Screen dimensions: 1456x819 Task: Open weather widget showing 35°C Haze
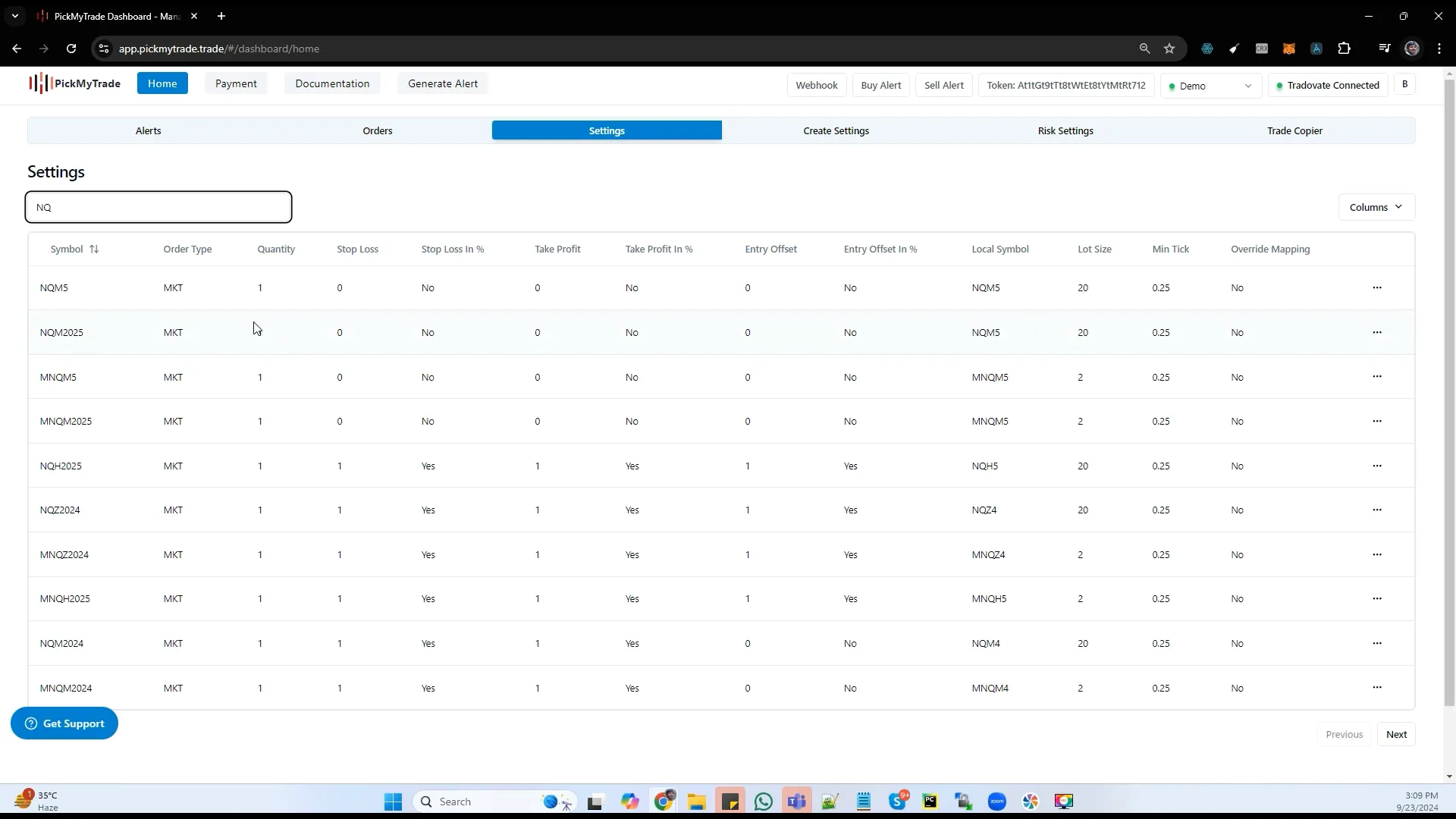(x=38, y=801)
